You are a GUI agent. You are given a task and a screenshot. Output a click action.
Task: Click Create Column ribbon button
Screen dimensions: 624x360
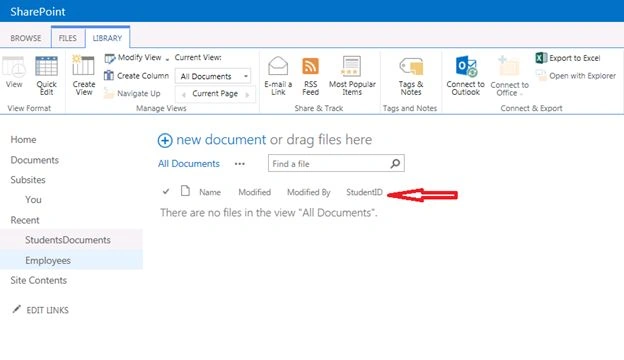tap(136, 76)
